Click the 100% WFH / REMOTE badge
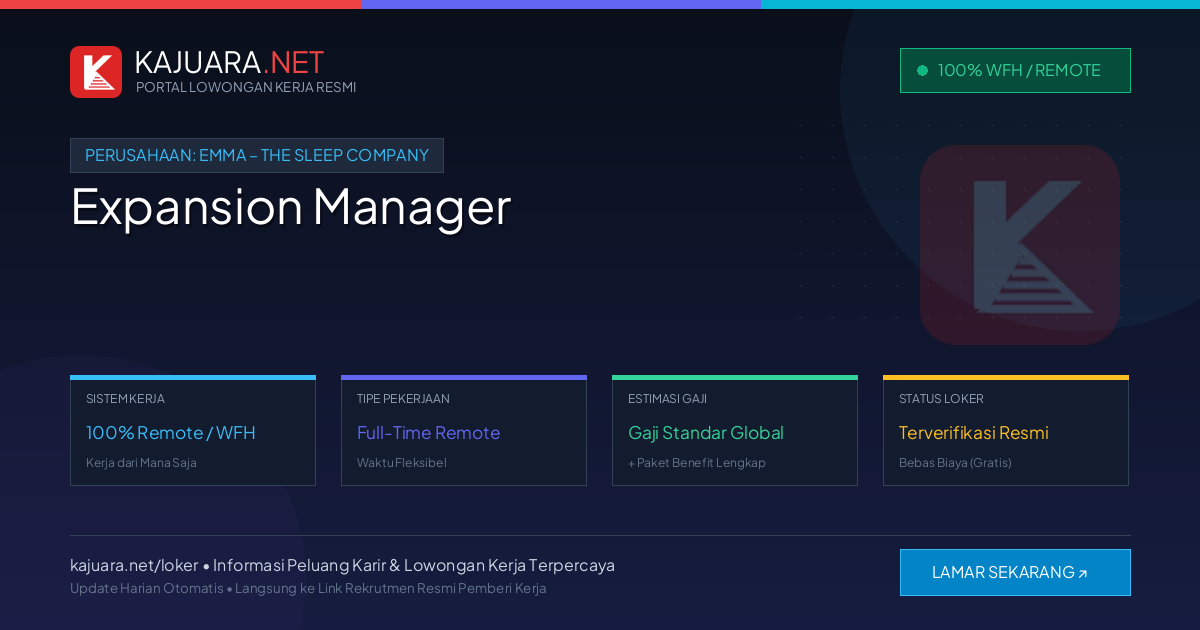 [1015, 70]
